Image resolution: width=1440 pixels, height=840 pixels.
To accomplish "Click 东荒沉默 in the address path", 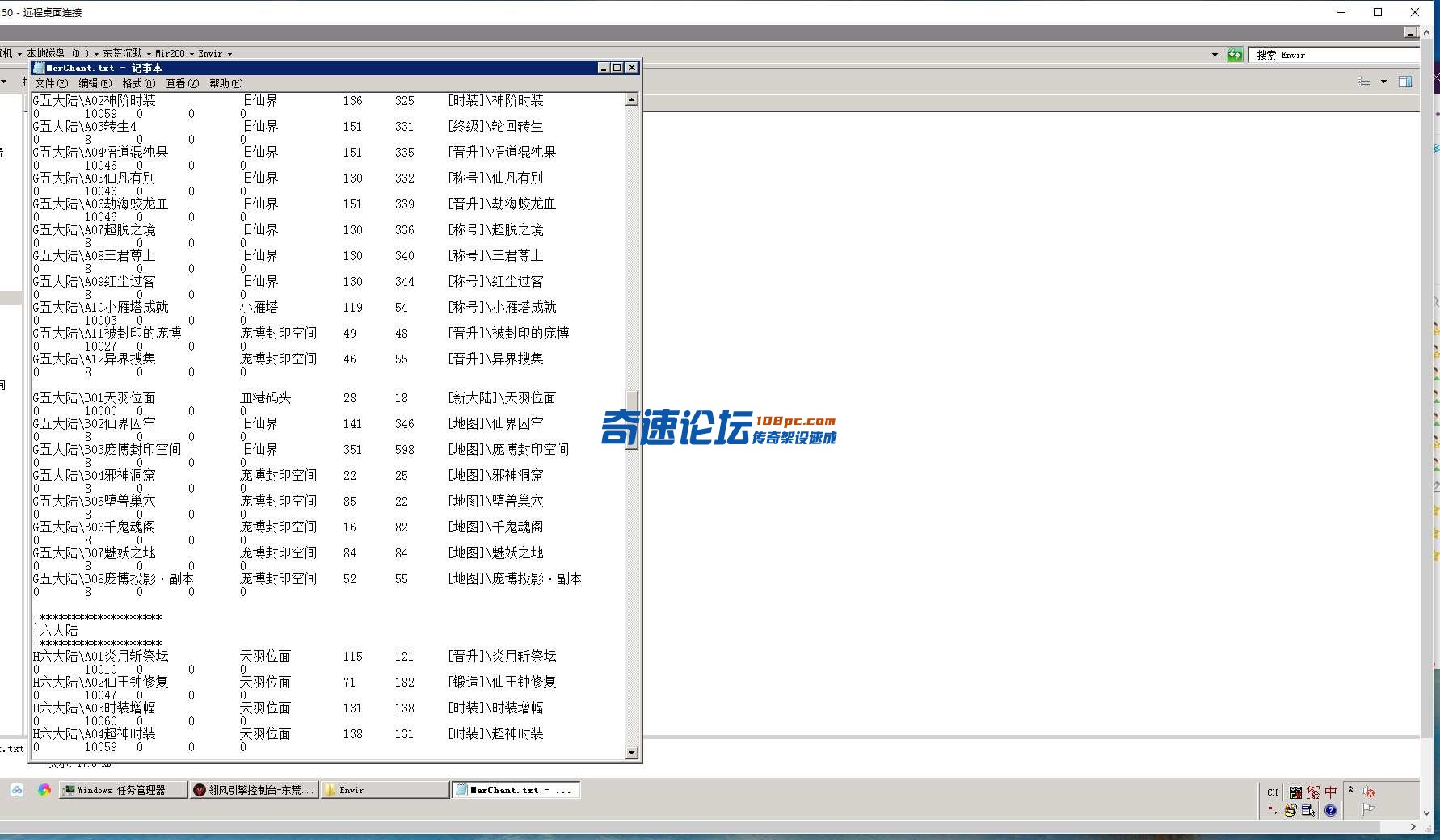I will pos(122,54).
